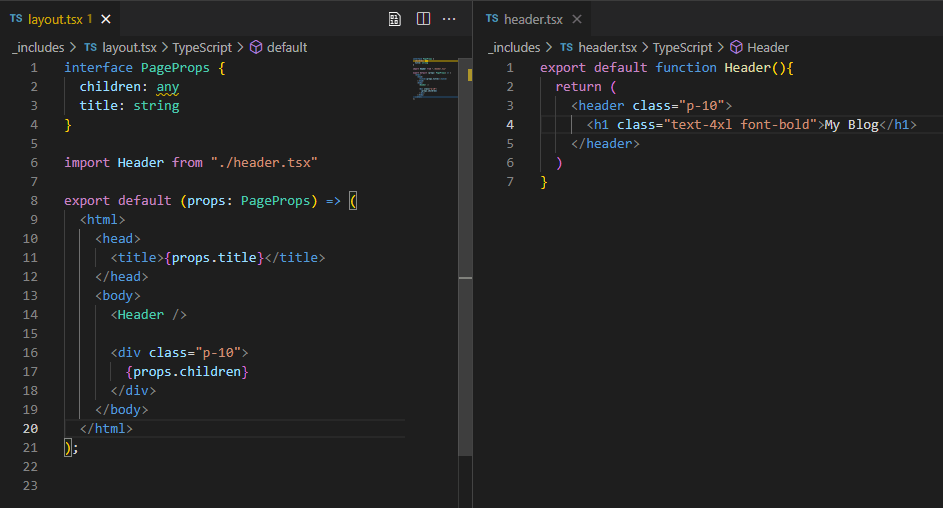Image resolution: width=943 pixels, height=508 pixels.
Task: Click {props.title} expression on line 11
Action: pyautogui.click(x=214, y=257)
